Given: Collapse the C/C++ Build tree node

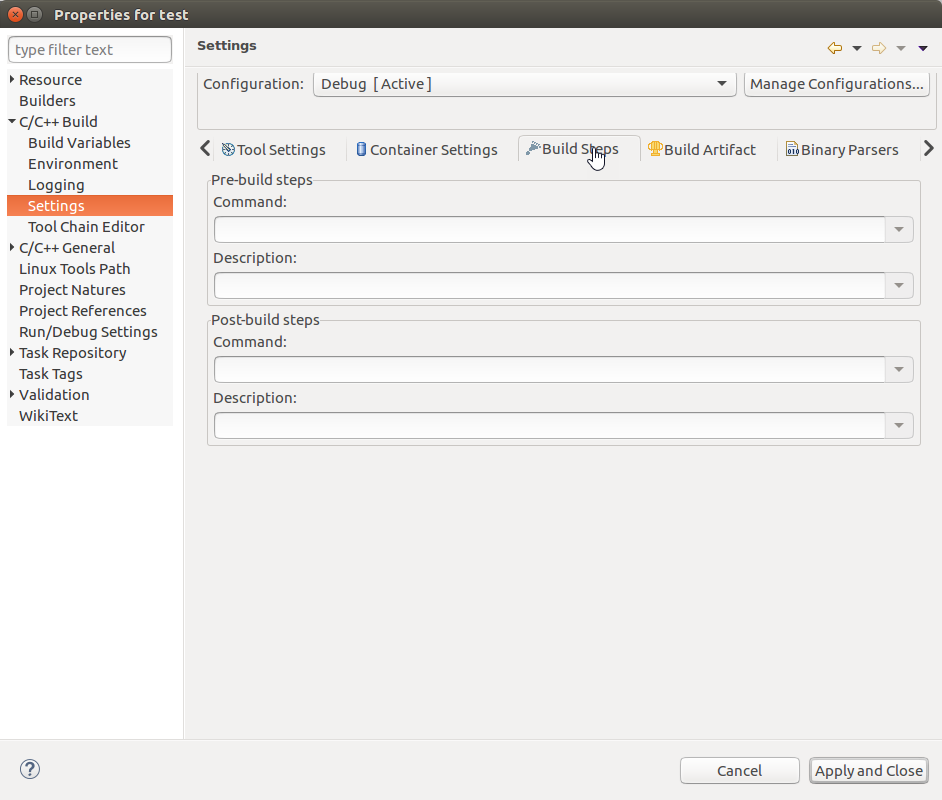Looking at the screenshot, I should 11,121.
